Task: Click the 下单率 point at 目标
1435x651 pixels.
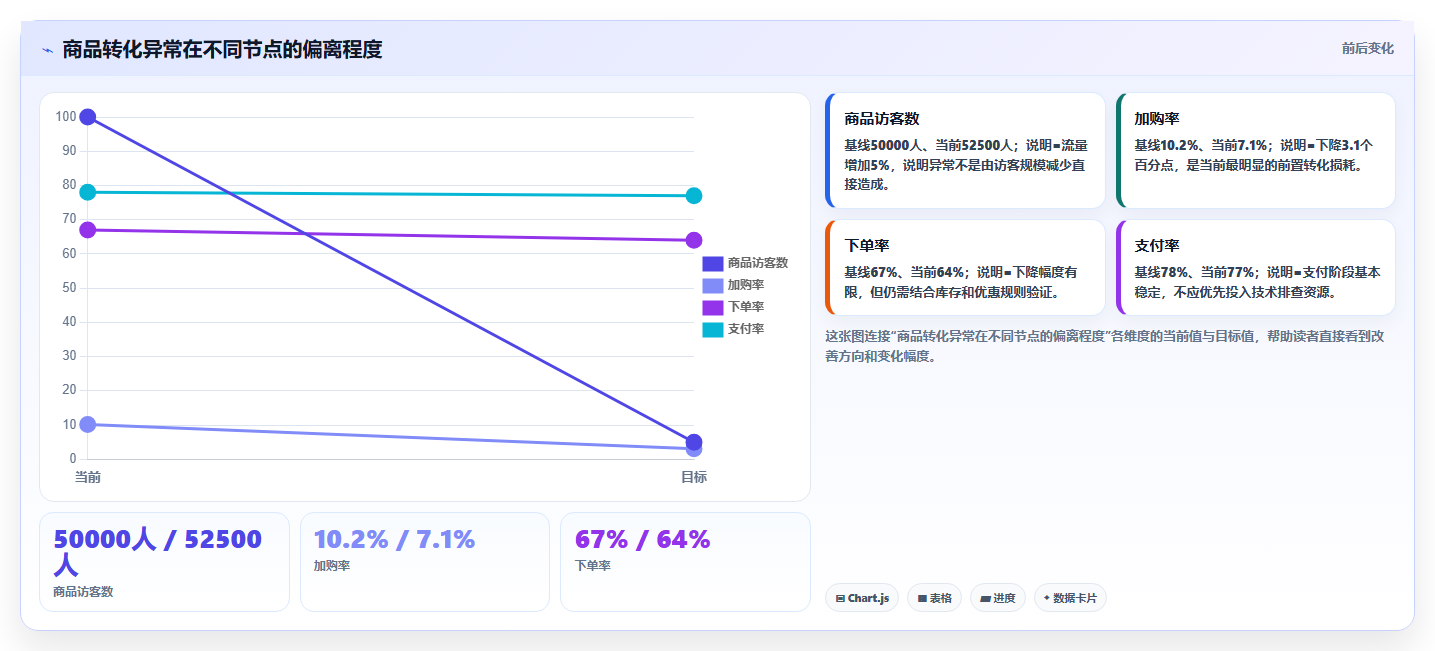Action: click(694, 240)
